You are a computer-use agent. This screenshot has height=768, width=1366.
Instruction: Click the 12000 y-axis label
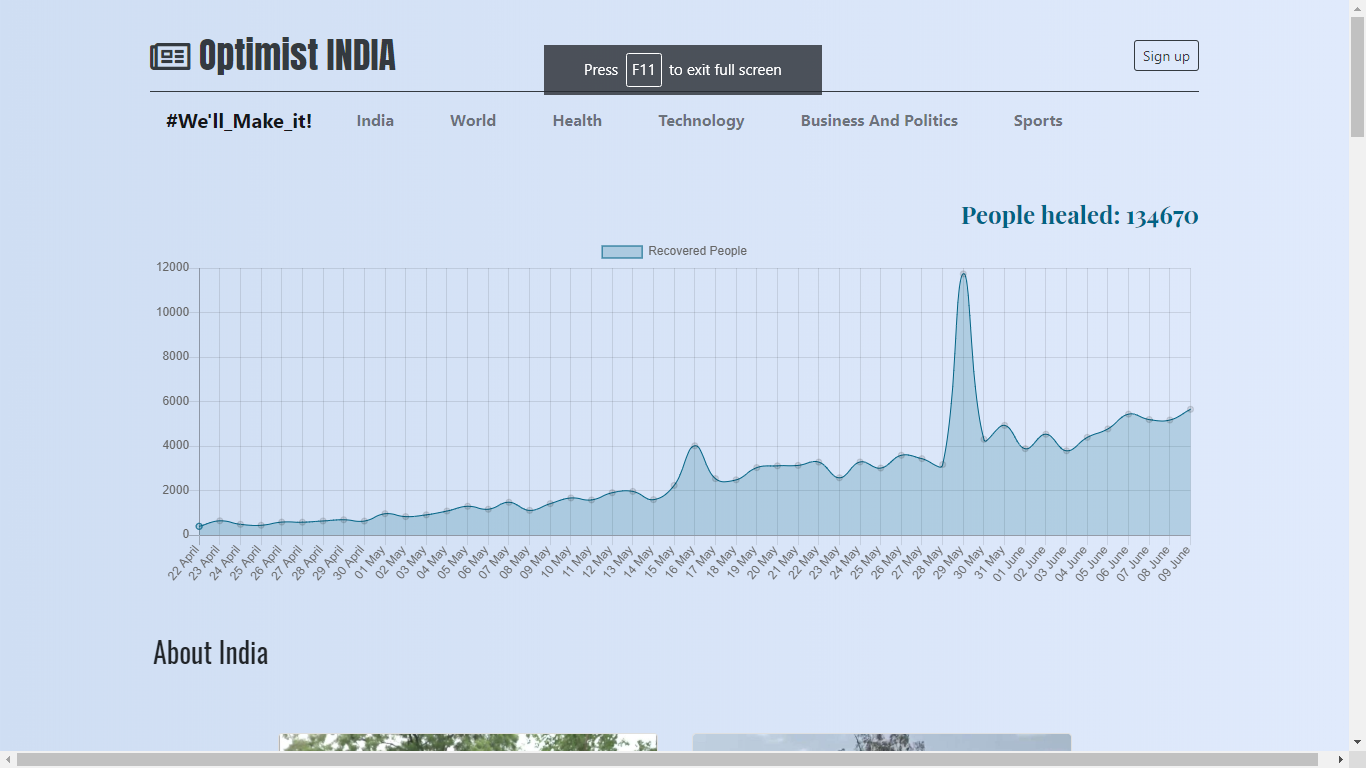click(172, 267)
